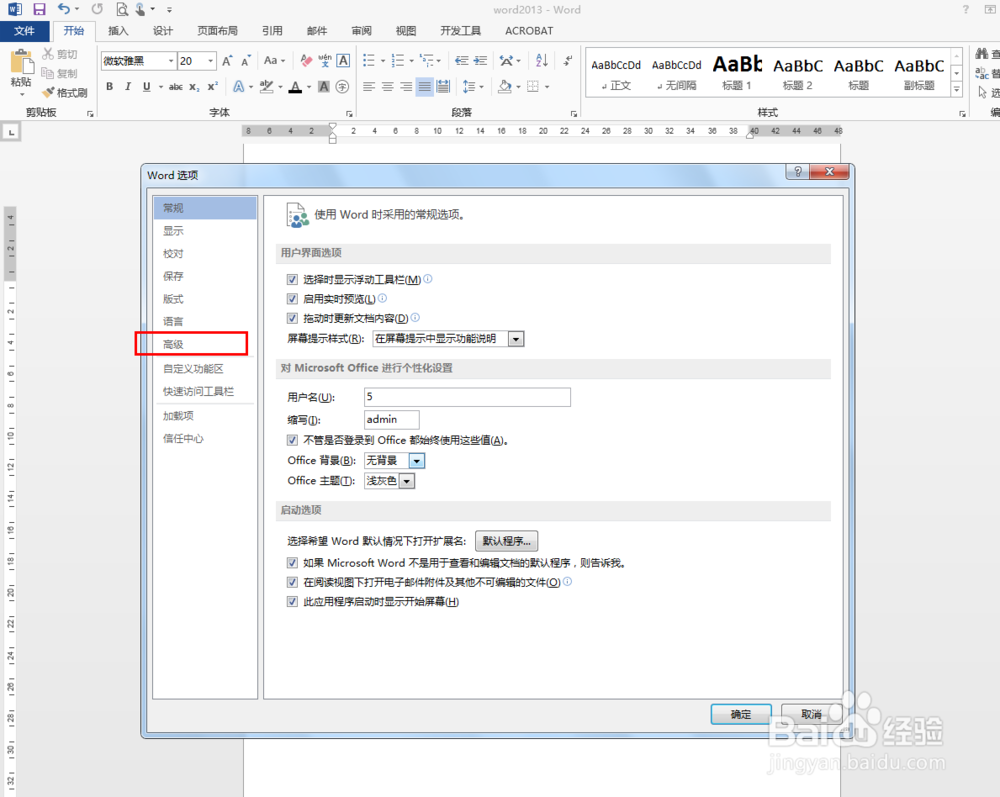This screenshot has width=1000, height=797.
Task: Click the Show paragraph marks icon
Action: (x=568, y=61)
